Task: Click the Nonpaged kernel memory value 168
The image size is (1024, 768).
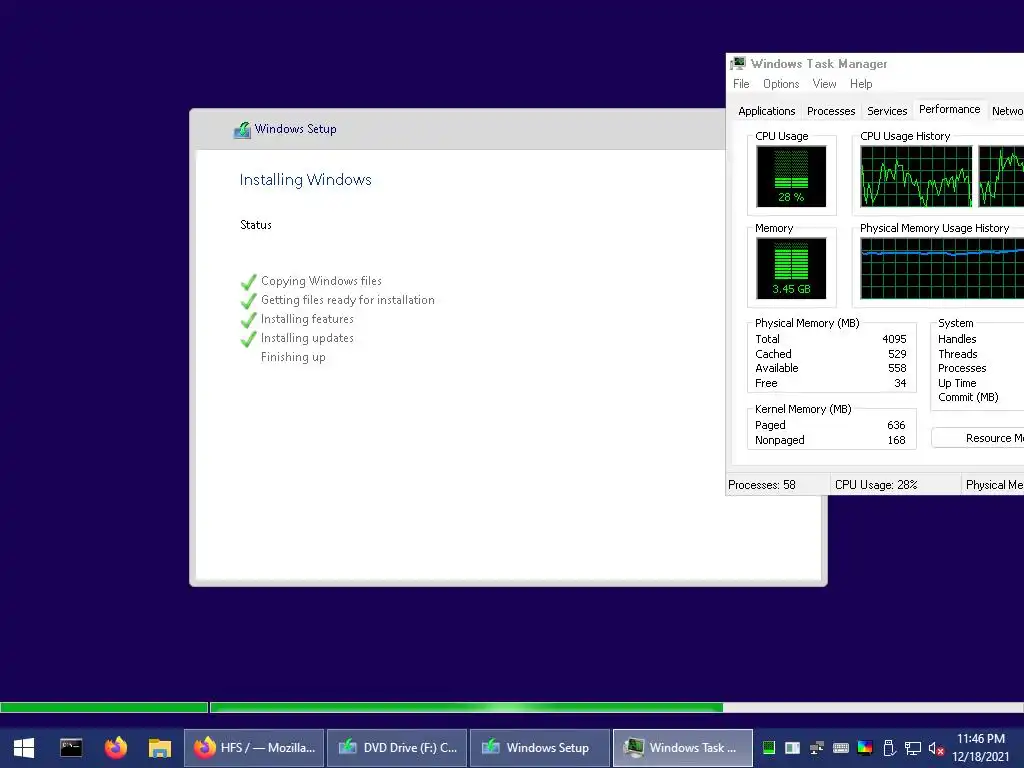Action: [896, 440]
